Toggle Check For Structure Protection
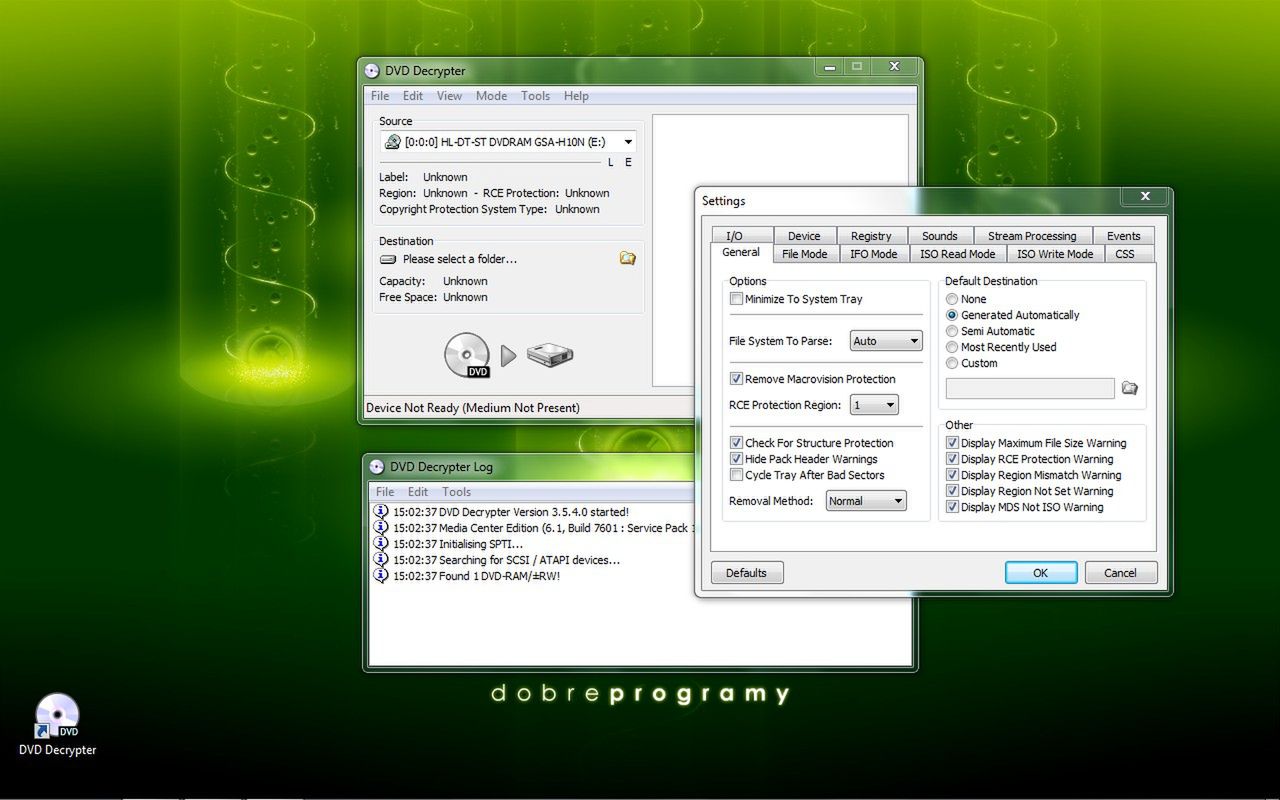 [737, 443]
